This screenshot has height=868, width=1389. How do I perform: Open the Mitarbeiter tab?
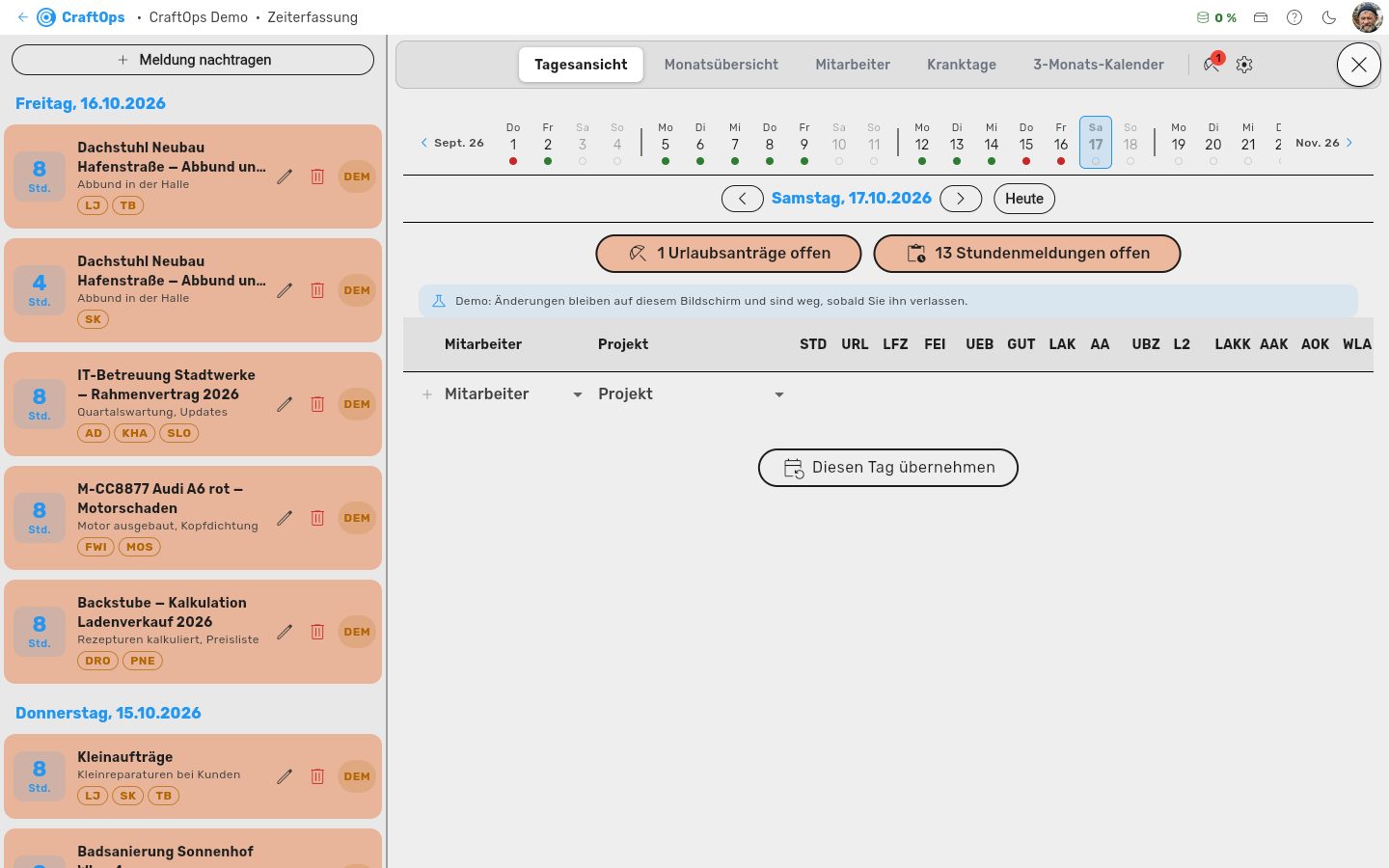coord(853,65)
